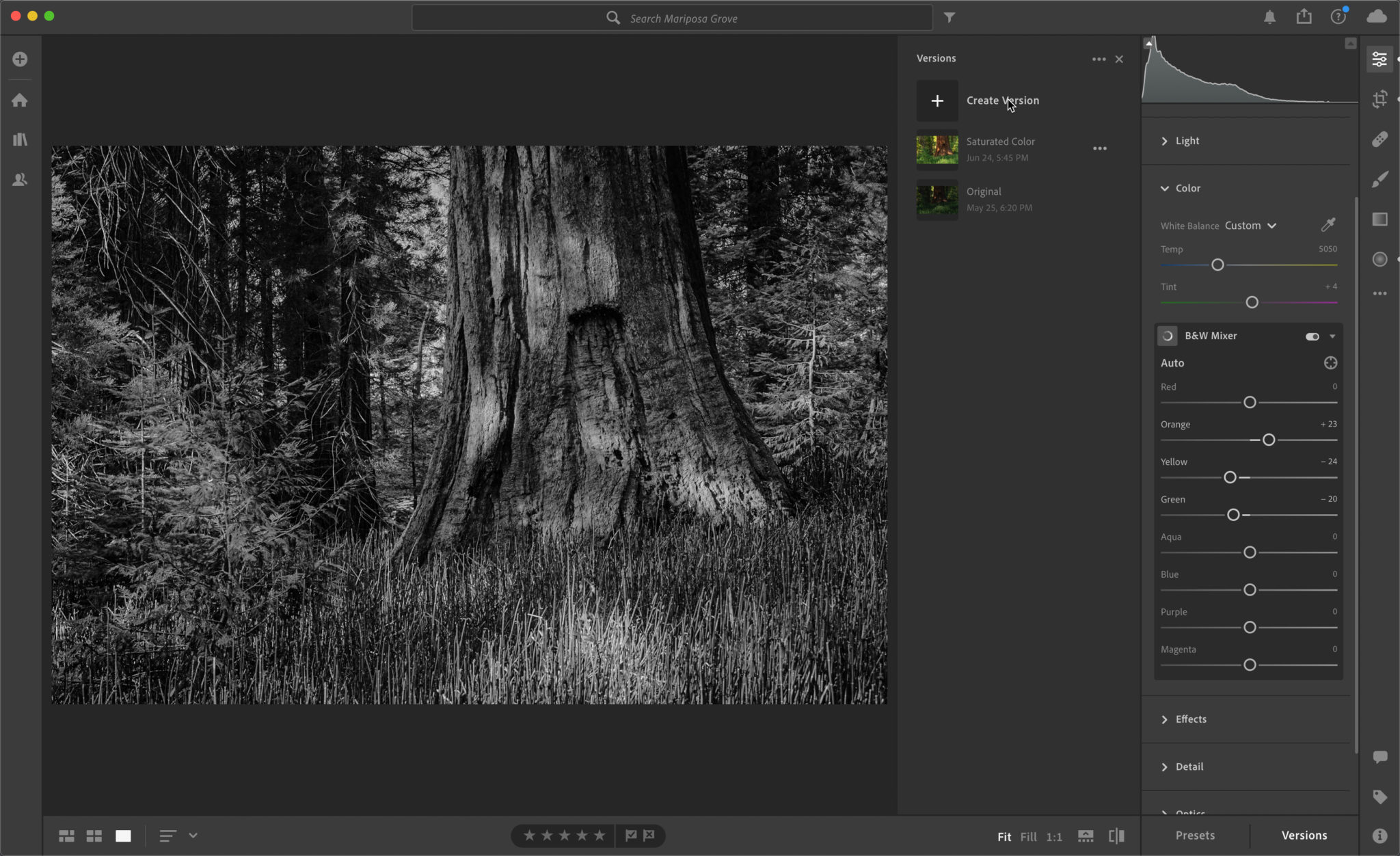The image size is (1400, 856).
Task: Select the Healing Brush tool
Action: [x=1379, y=139]
